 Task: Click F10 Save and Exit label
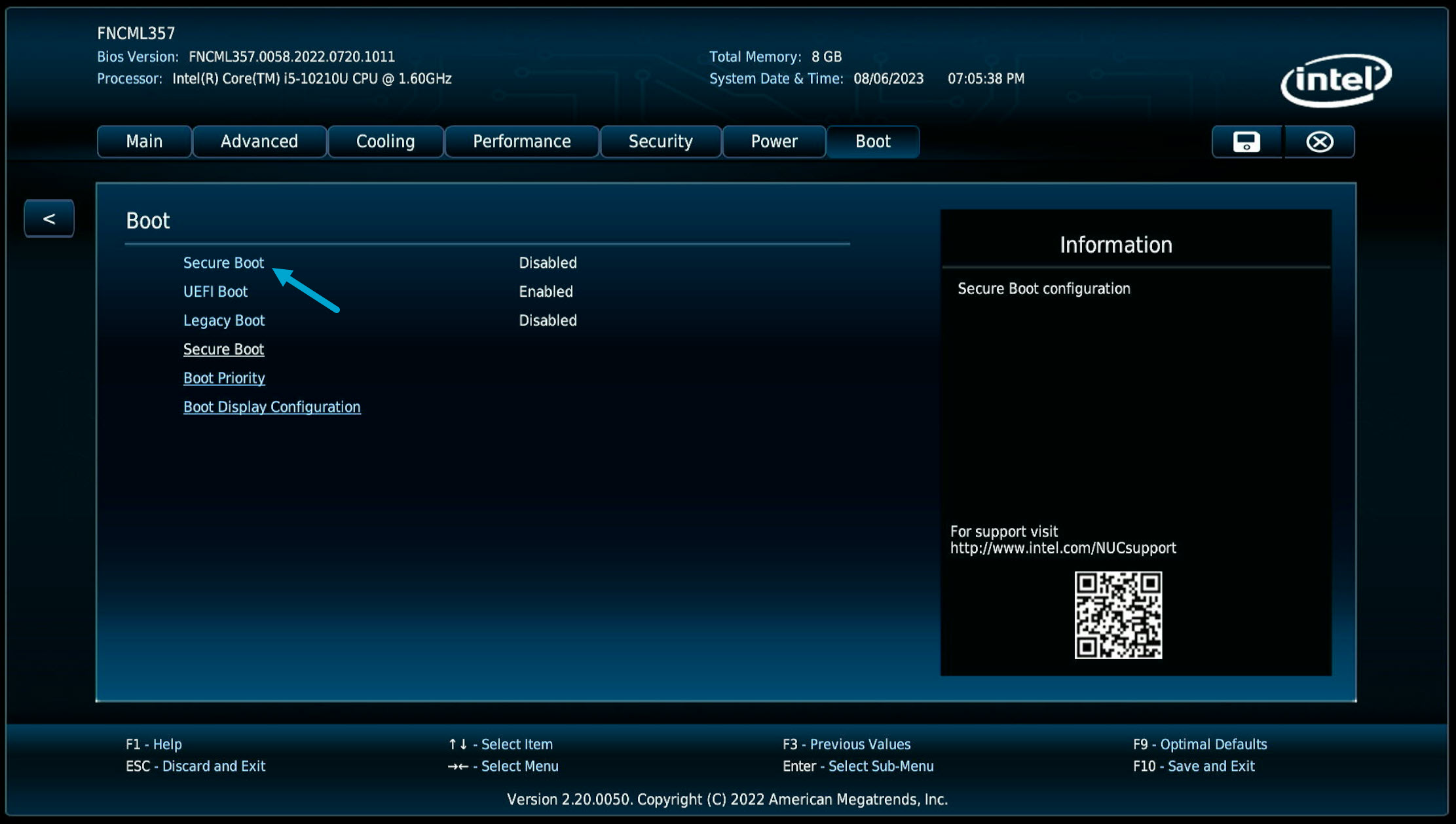(1193, 766)
